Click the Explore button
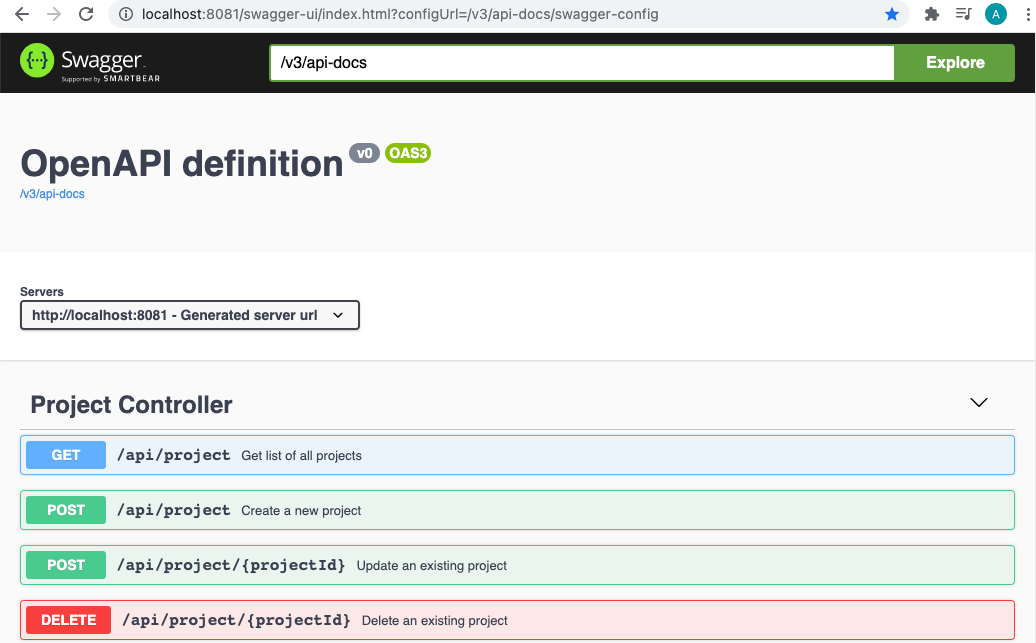Viewport: 1036px width, 643px height. click(954, 62)
